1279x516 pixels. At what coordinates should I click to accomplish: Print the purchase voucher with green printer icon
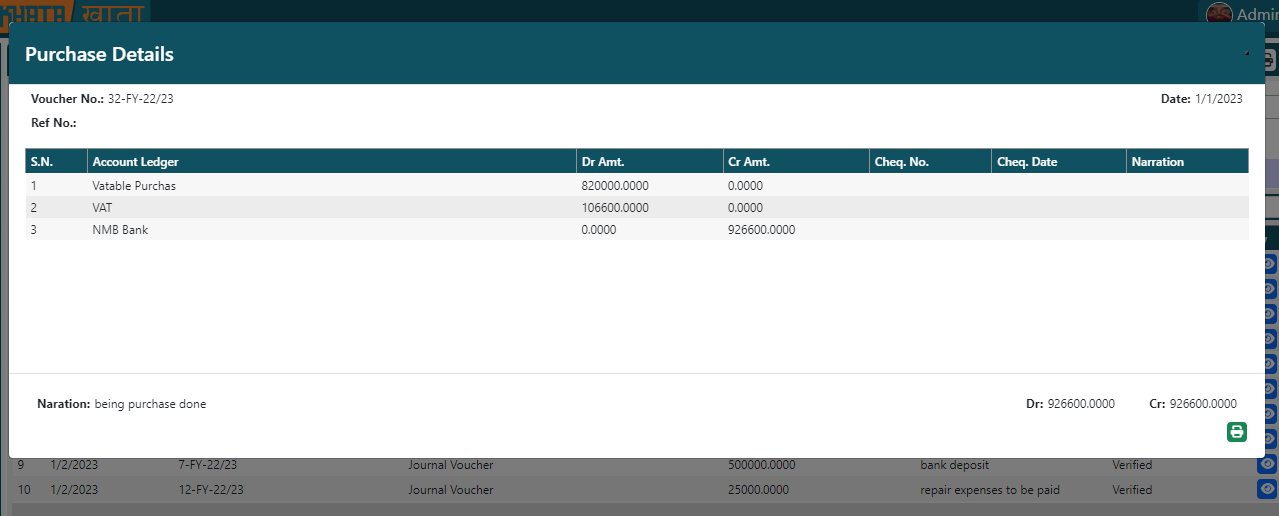(1237, 432)
